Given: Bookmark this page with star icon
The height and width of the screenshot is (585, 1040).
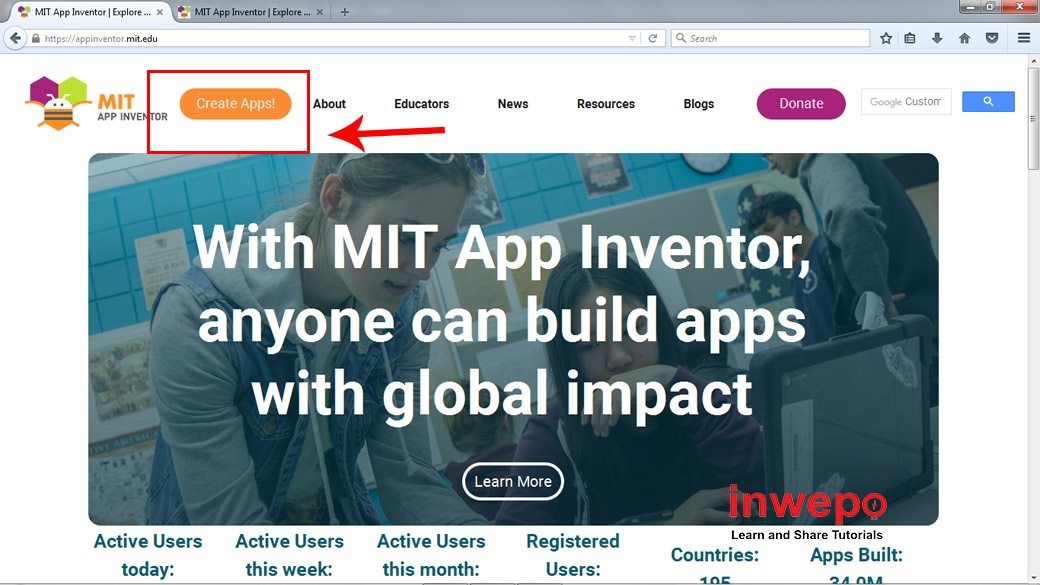Looking at the screenshot, I should (x=885, y=38).
